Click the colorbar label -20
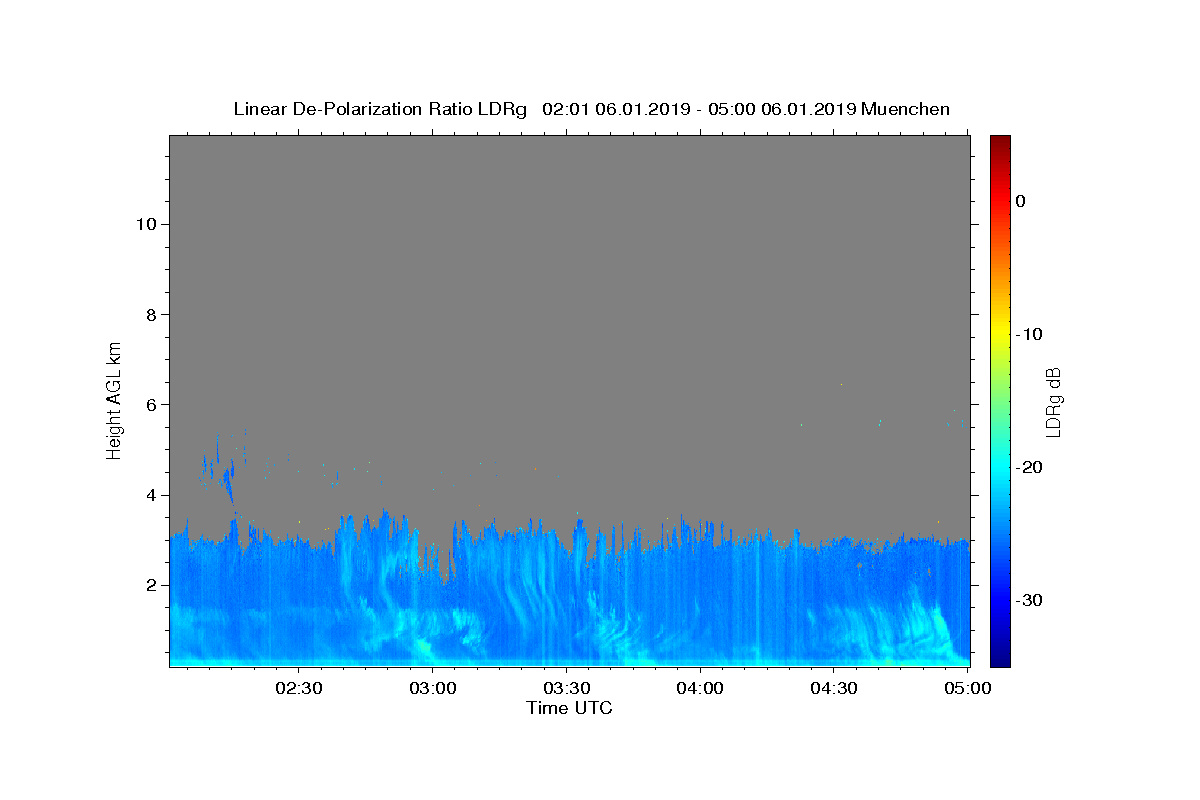The image size is (1200, 800). click(1030, 467)
